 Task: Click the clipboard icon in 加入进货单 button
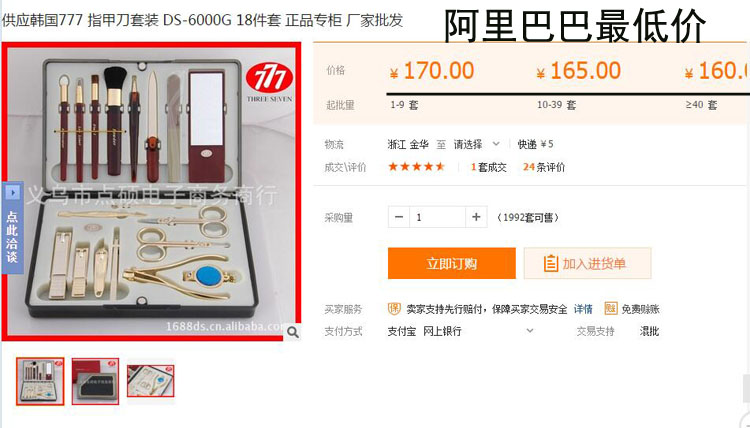(551, 263)
